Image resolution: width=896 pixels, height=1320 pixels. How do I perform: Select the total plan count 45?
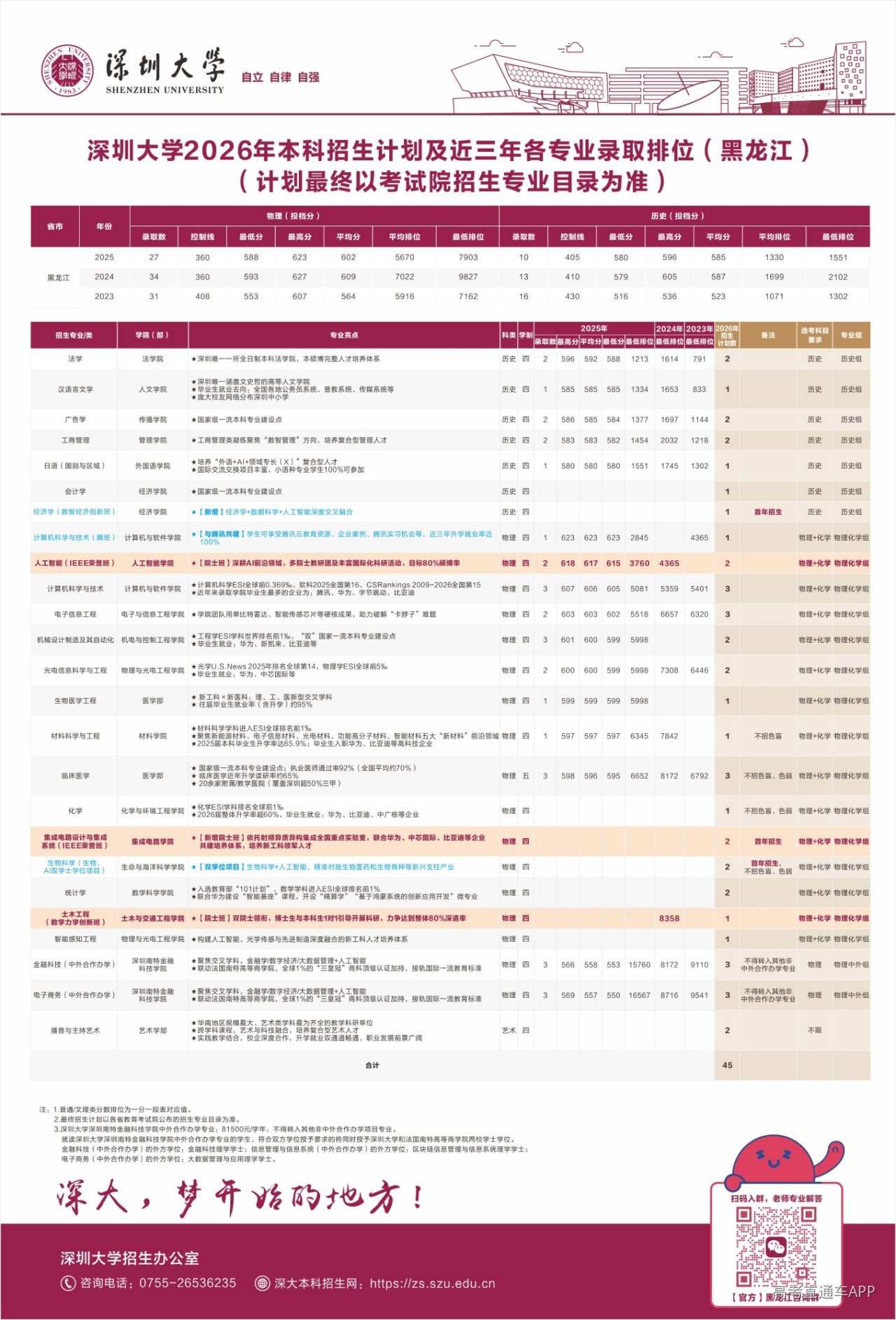727,1065
